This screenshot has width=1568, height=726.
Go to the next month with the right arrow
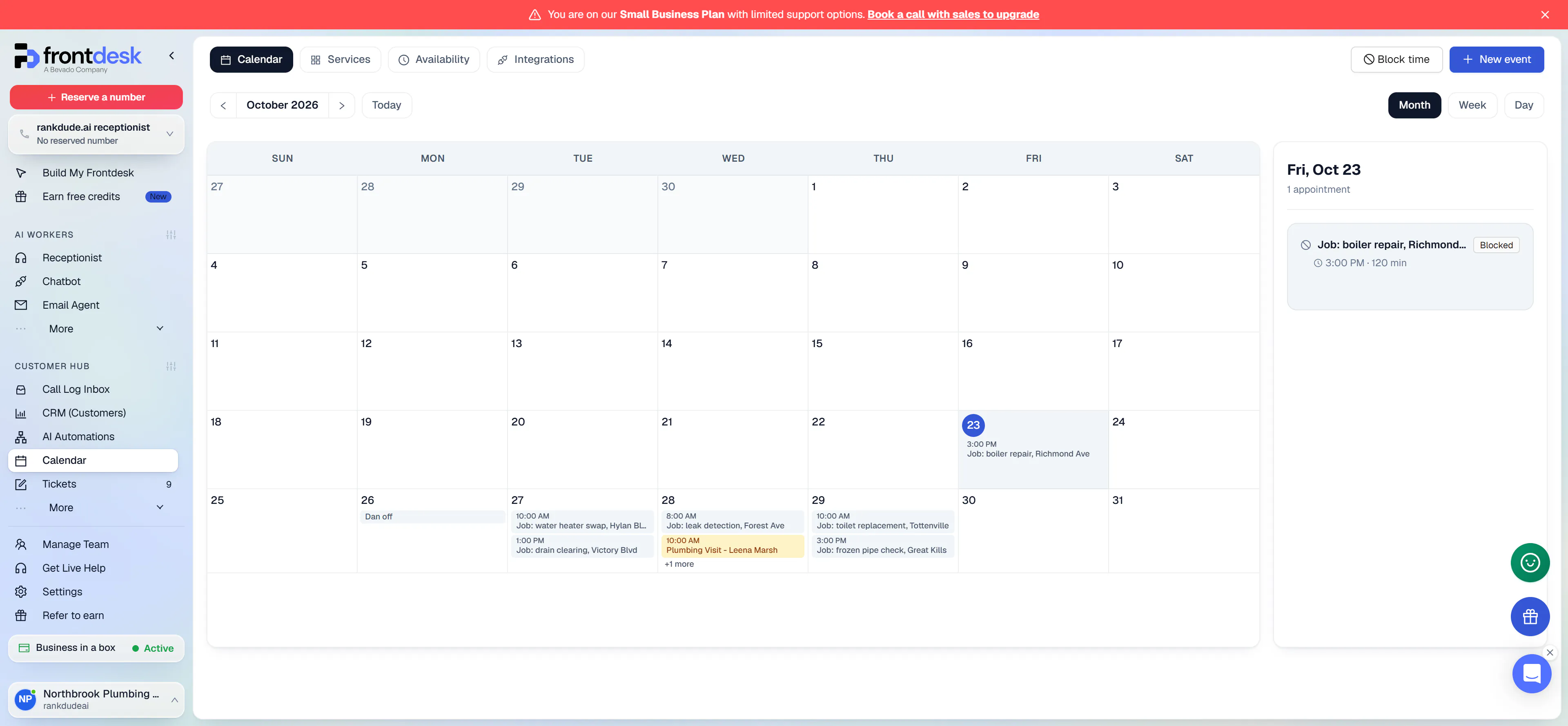coord(341,105)
